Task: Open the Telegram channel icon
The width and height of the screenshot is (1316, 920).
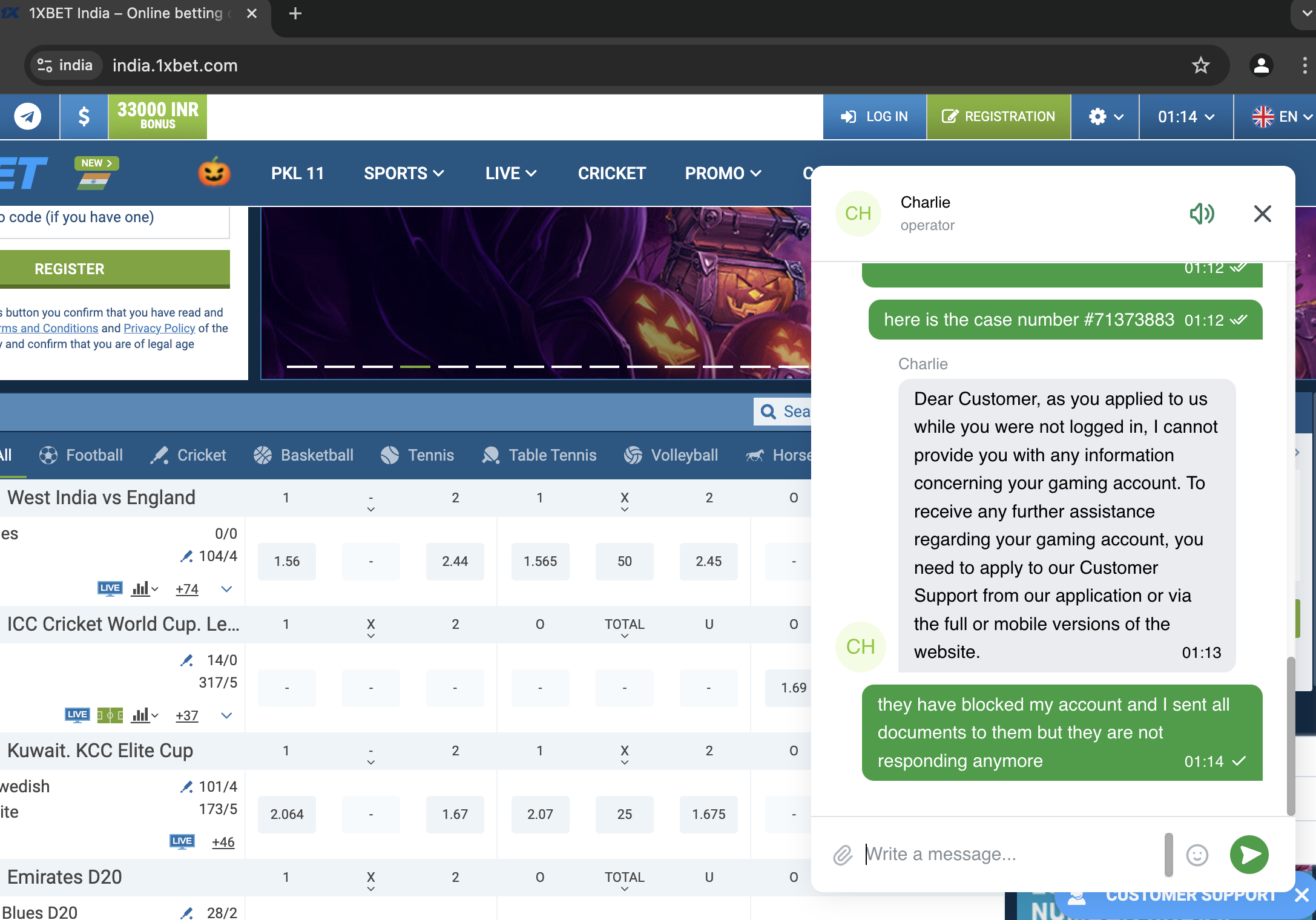Action: click(x=28, y=116)
